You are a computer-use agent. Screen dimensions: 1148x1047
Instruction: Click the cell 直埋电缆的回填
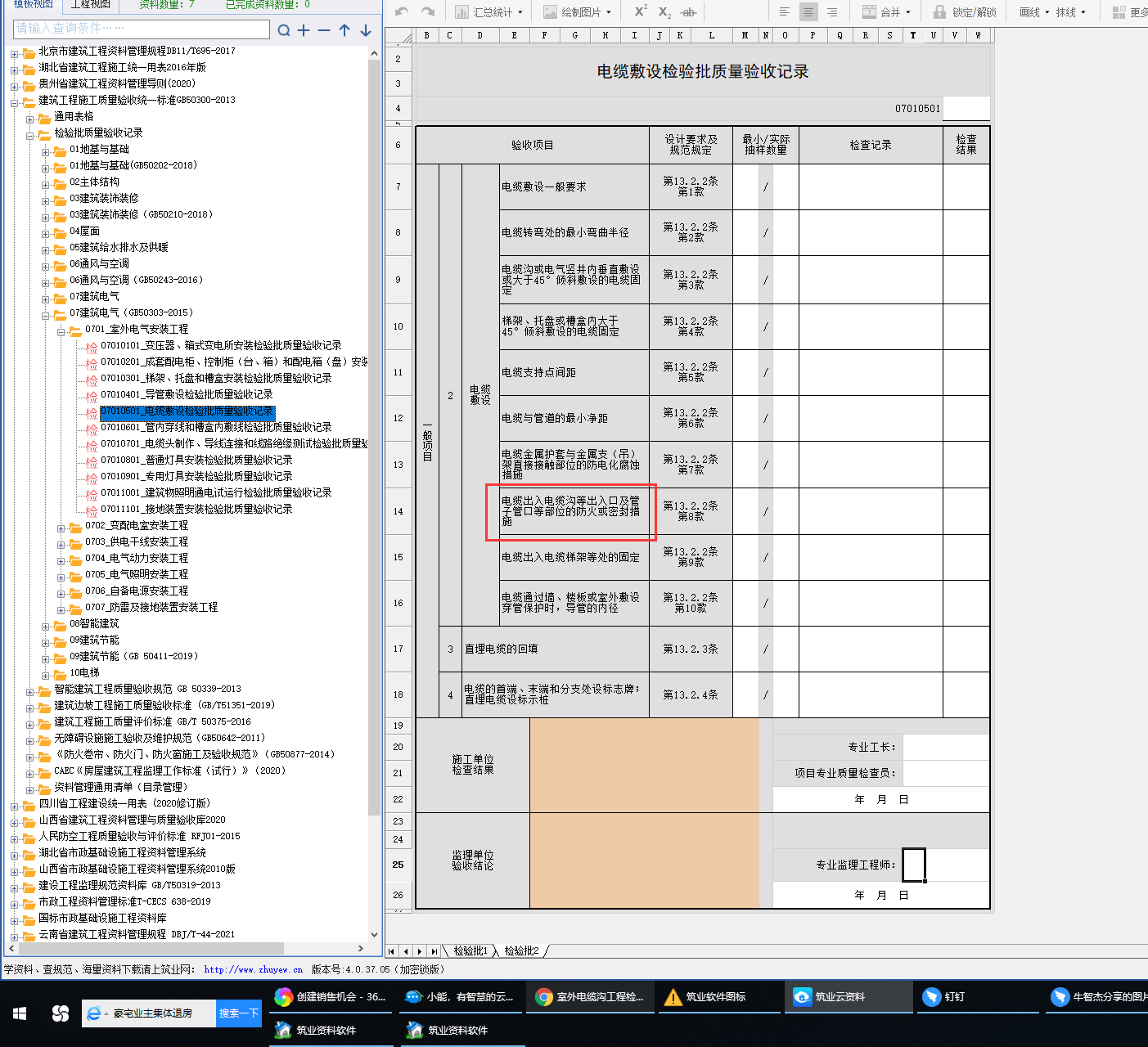[556, 649]
